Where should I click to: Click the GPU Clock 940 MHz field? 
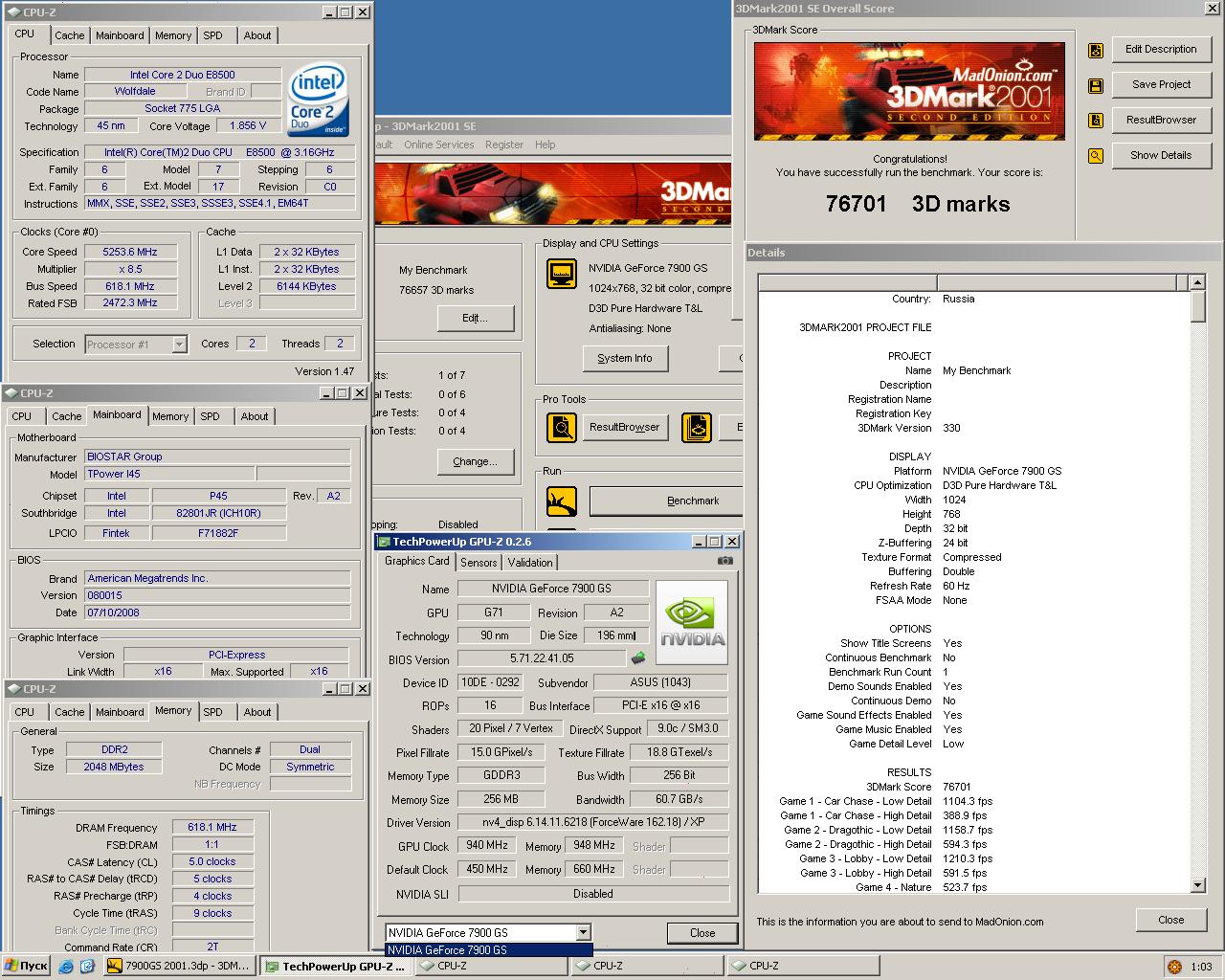[486, 846]
